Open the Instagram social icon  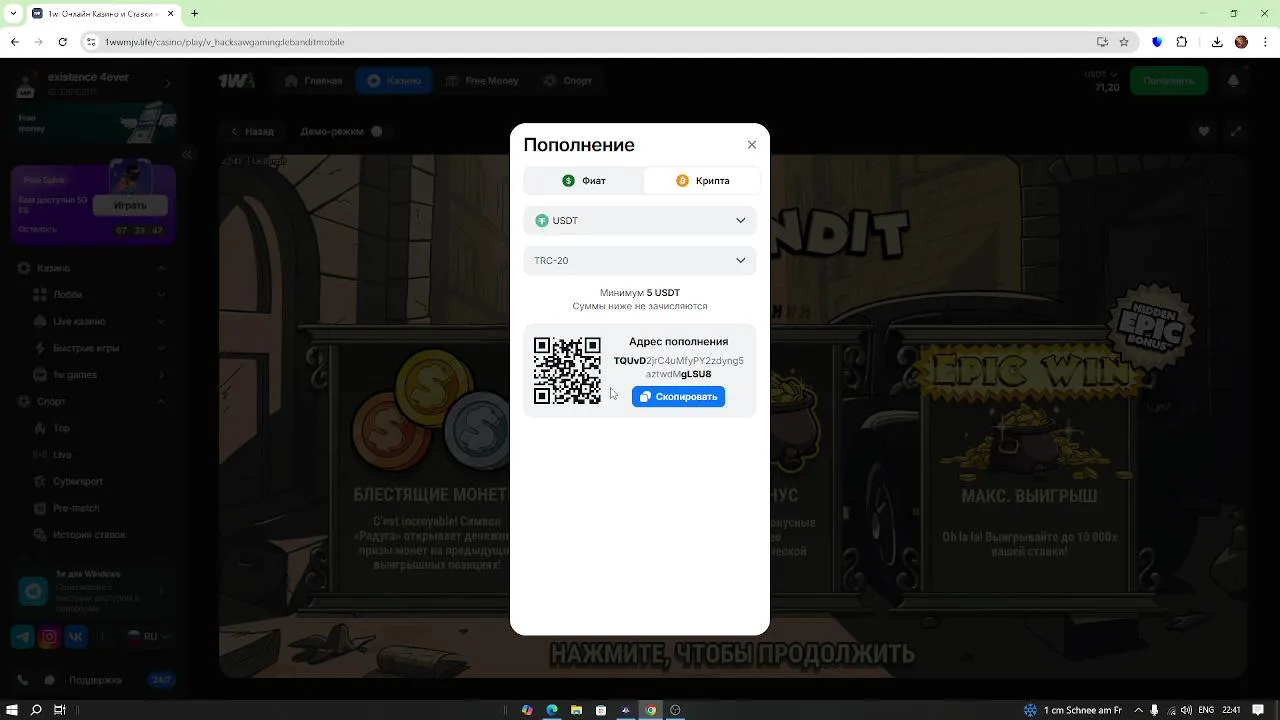click(x=49, y=637)
